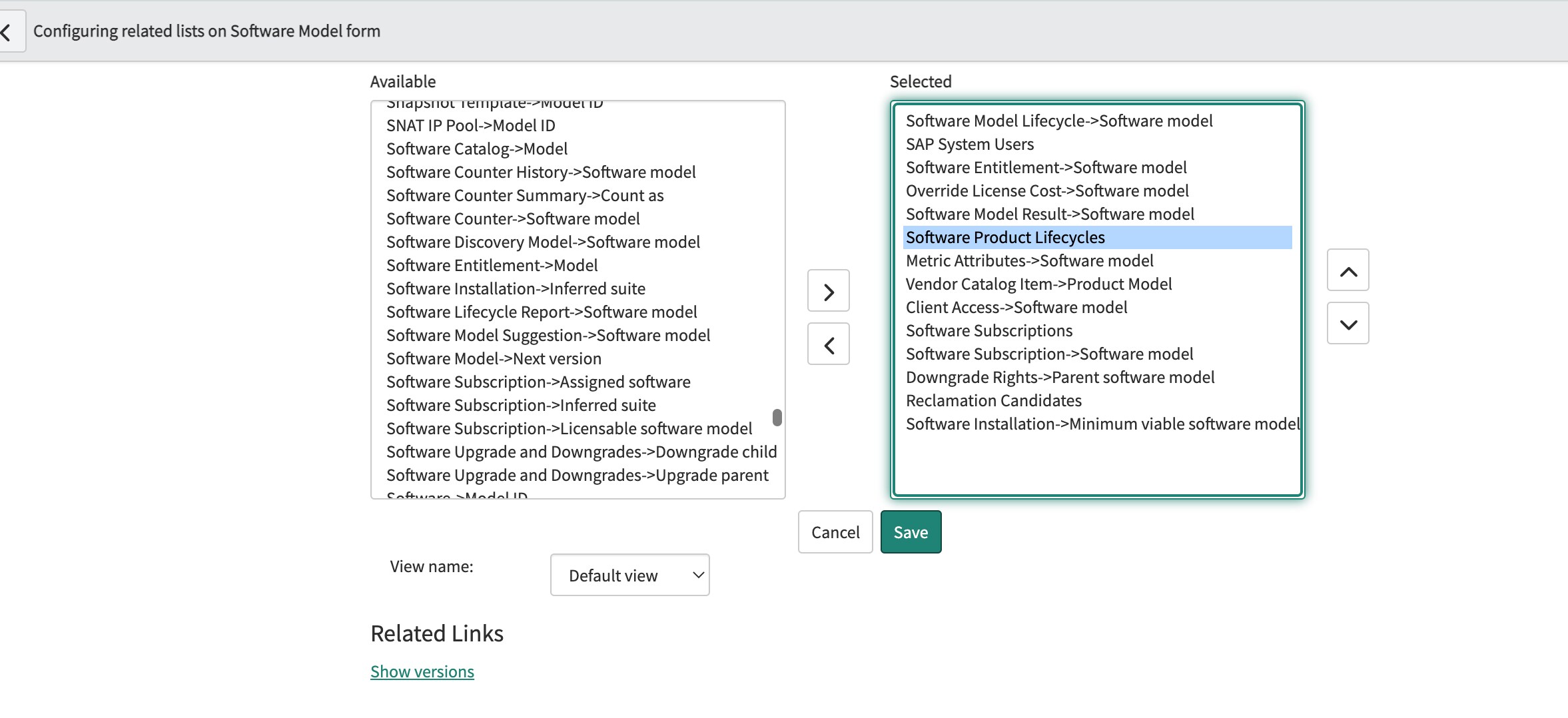This screenshot has width=1568, height=718.
Task: Move Software Product Lifecycles up in order
Action: (x=1348, y=270)
